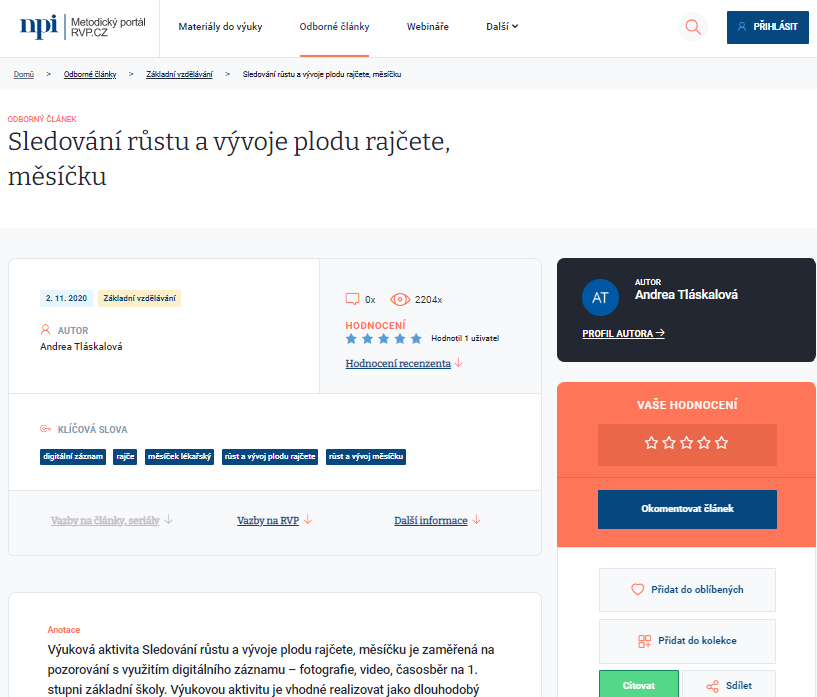Expand the Další navigation menu

(504, 27)
